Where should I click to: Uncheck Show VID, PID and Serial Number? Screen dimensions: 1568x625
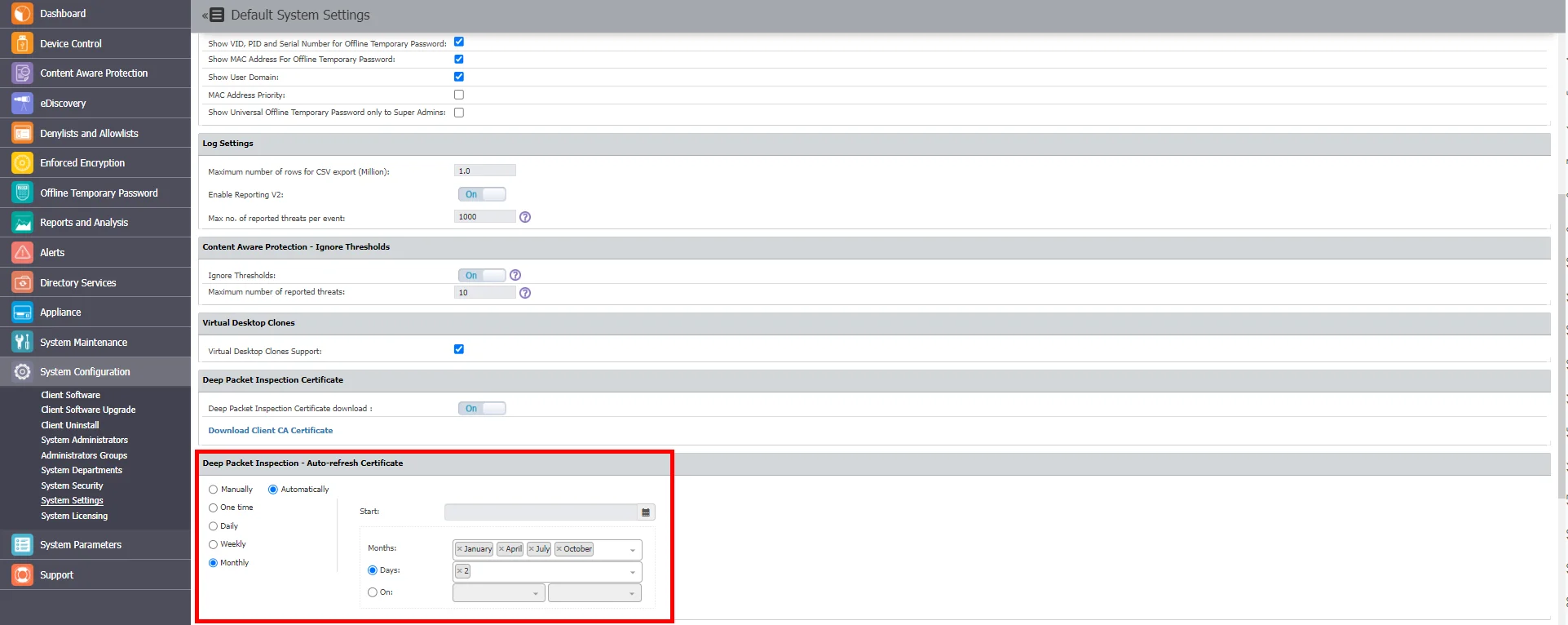point(459,42)
